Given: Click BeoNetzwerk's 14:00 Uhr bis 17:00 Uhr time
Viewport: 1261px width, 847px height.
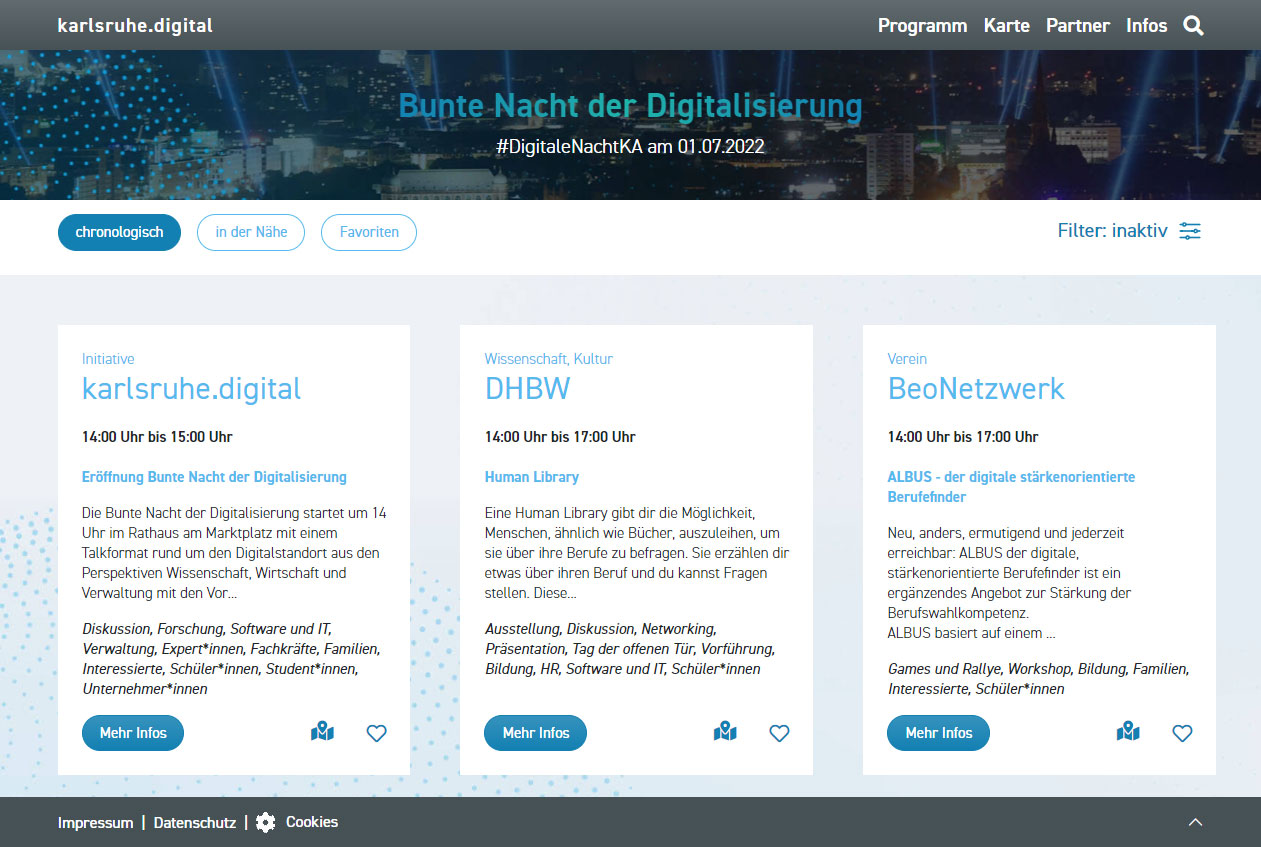Looking at the screenshot, I should 963,437.
